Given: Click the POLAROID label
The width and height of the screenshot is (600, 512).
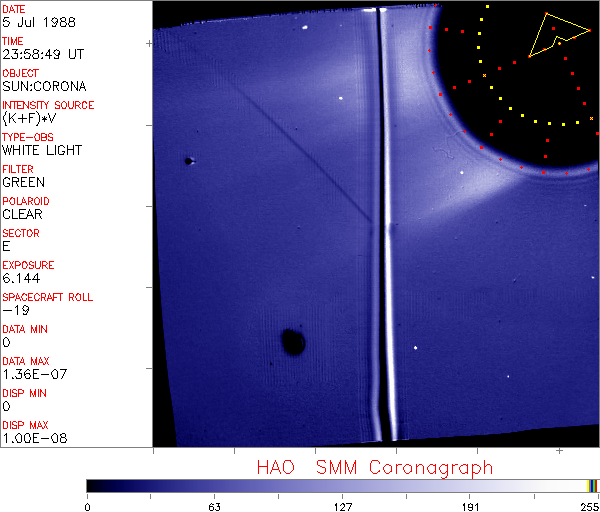Looking at the screenshot, I should 26,201.
